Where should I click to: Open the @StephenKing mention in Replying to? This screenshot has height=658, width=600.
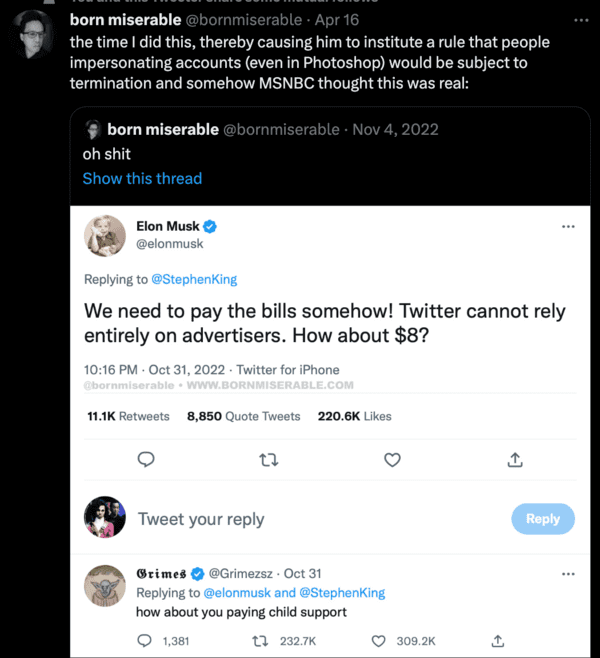coord(194,279)
